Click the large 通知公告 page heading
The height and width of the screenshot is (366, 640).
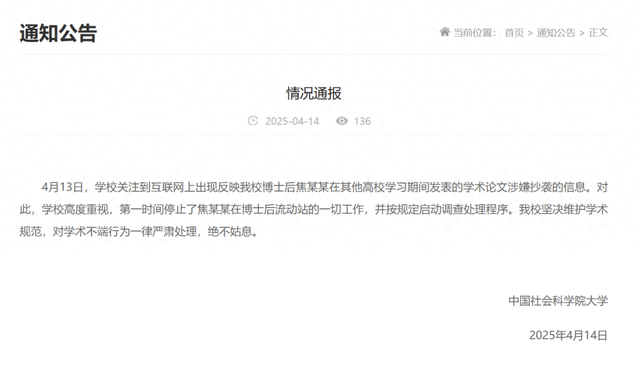tap(58, 33)
